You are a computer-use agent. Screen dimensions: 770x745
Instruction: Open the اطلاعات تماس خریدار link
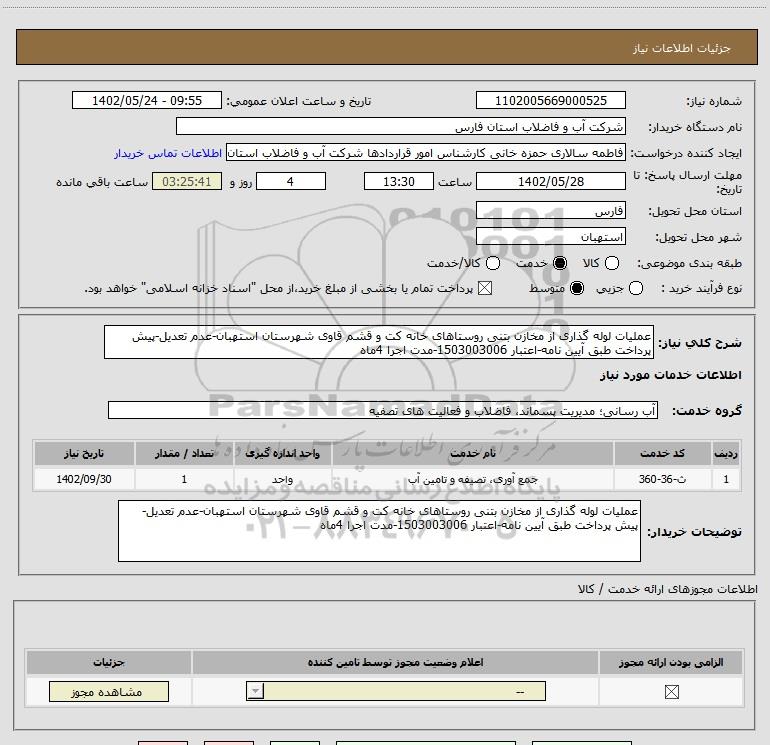(x=168, y=153)
